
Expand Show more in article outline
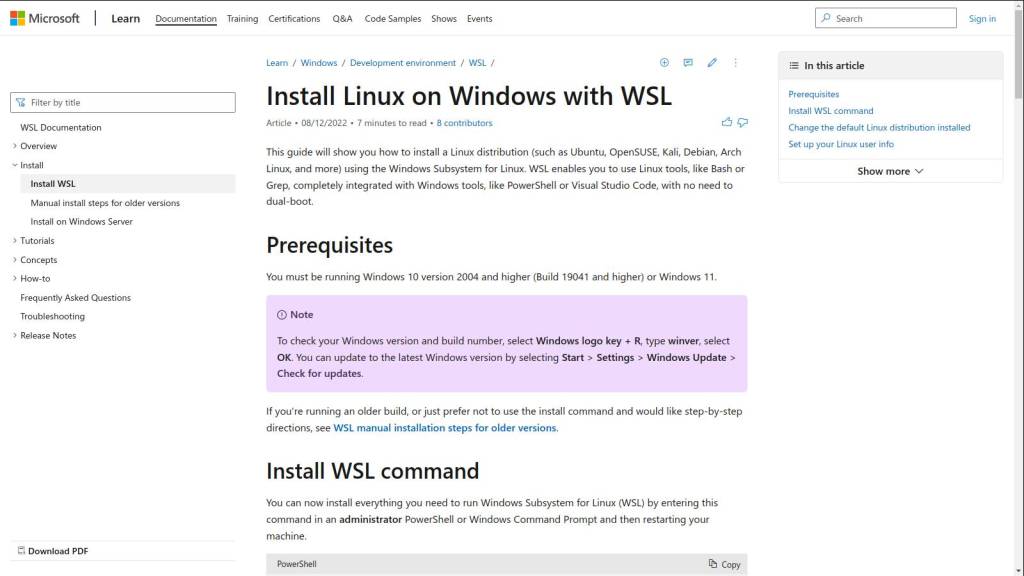click(x=890, y=171)
